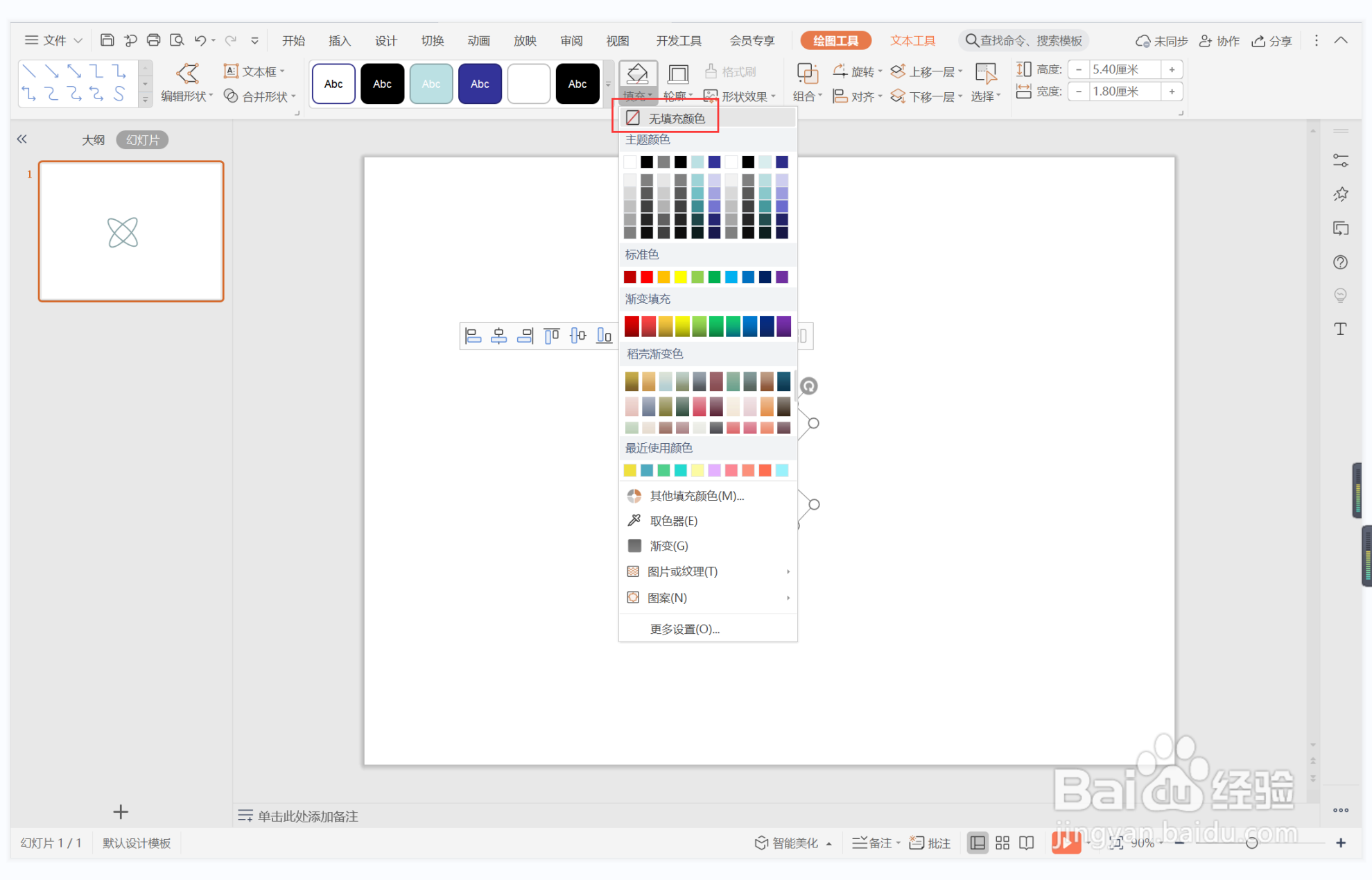Open the Insert ribbon tab

[339, 40]
